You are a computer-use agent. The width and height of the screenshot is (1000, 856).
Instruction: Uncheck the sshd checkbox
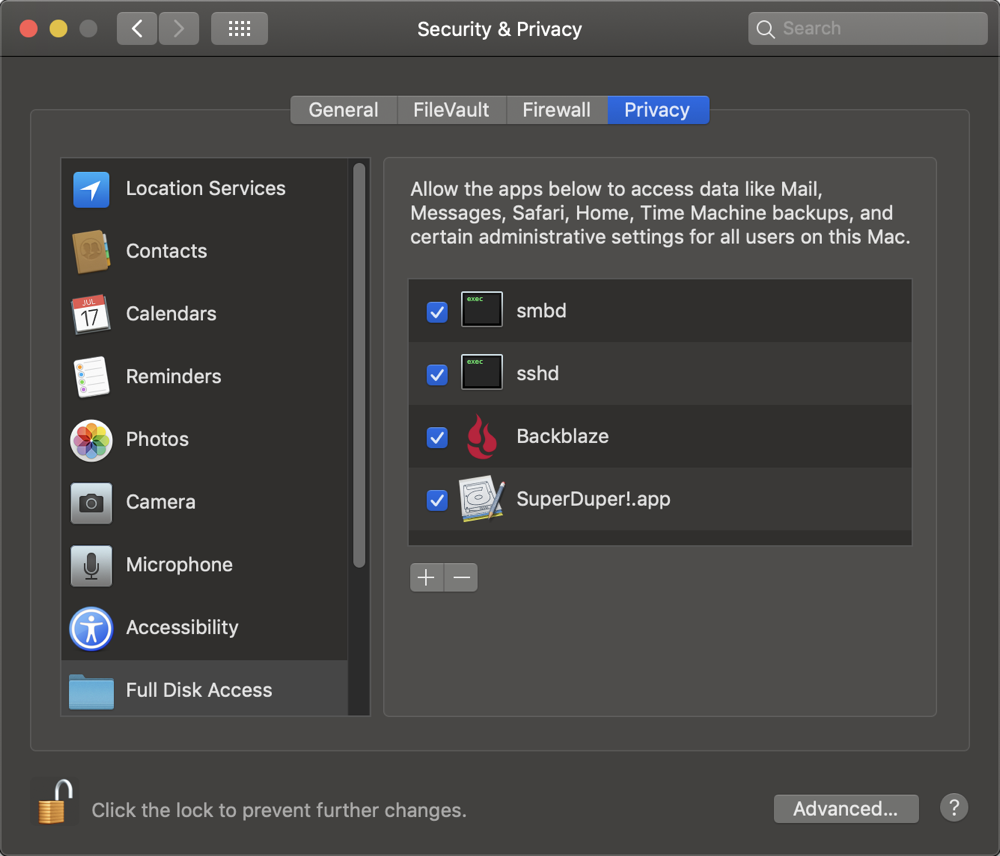pyautogui.click(x=437, y=374)
